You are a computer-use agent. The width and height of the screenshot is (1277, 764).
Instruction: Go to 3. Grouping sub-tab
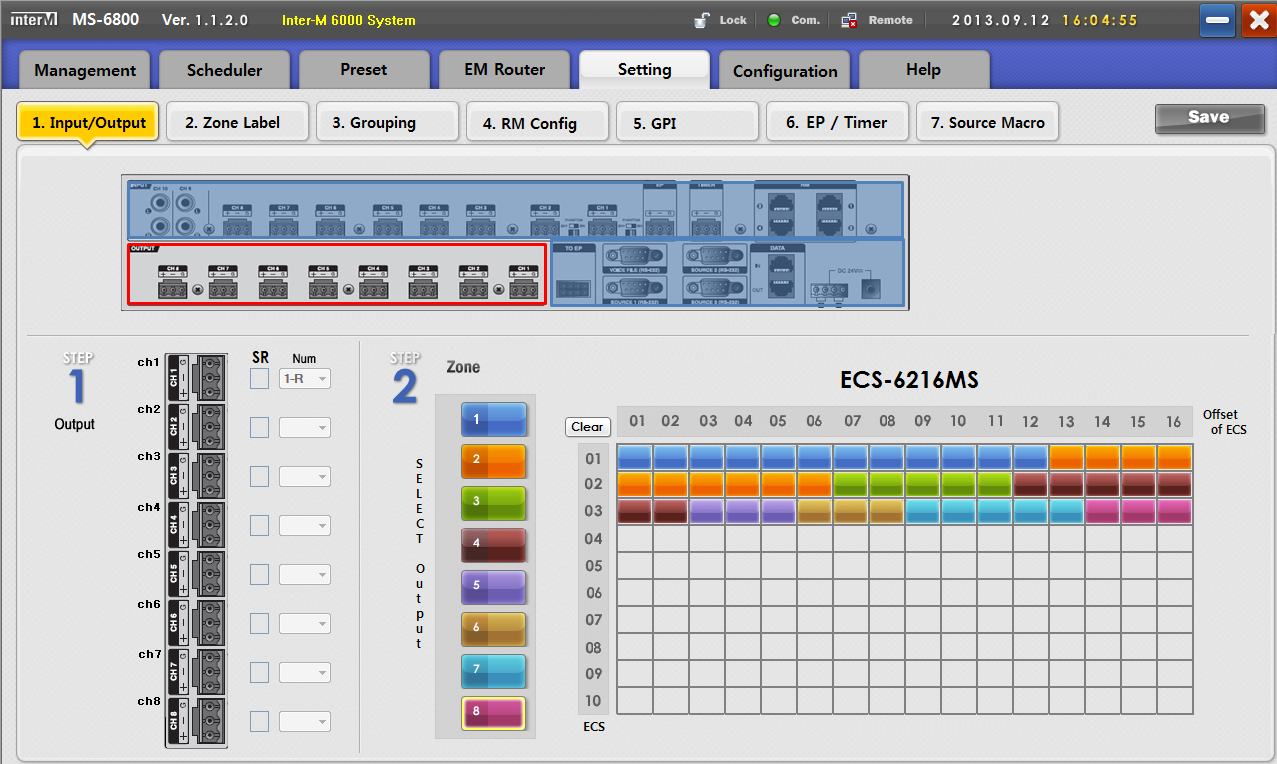pos(387,122)
